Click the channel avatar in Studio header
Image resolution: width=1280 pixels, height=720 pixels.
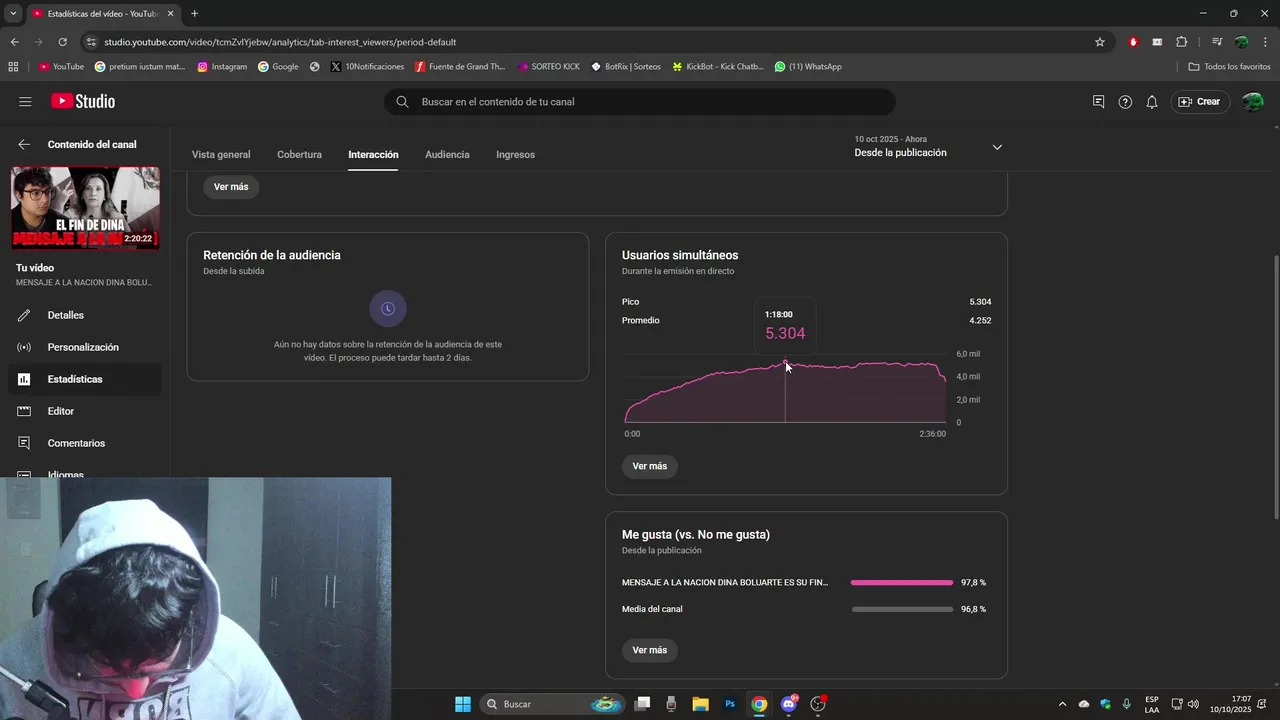[x=1252, y=102]
